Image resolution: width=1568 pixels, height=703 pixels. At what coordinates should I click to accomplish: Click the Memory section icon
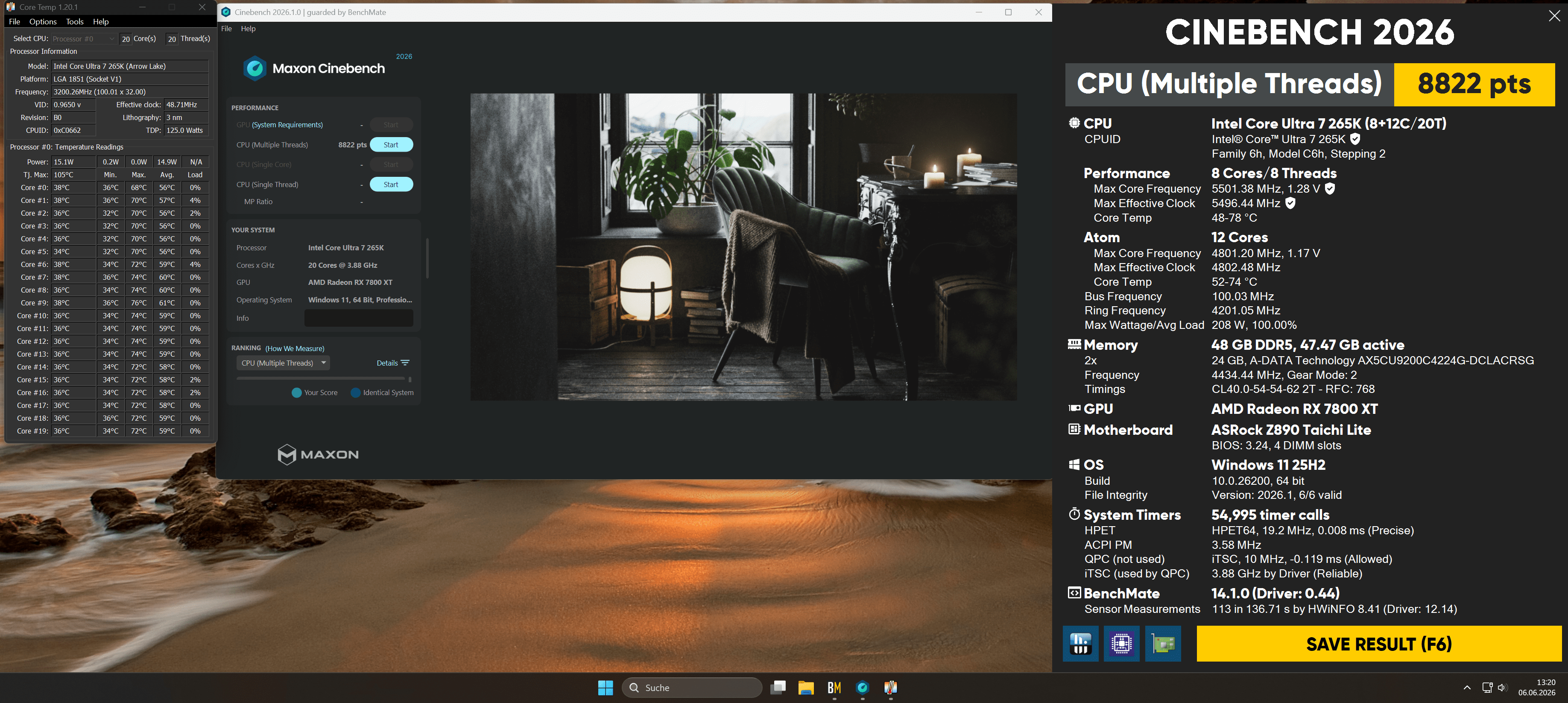(1074, 345)
